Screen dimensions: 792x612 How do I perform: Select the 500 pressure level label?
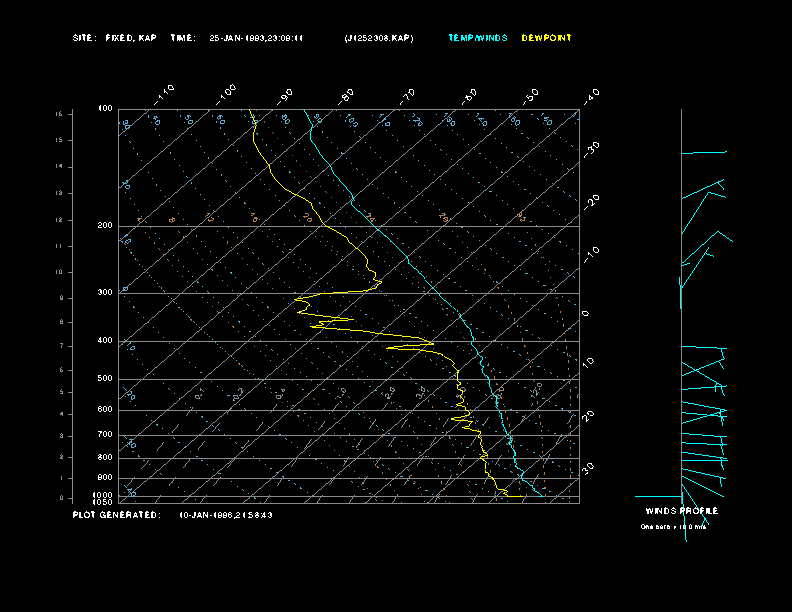pyautogui.click(x=105, y=379)
